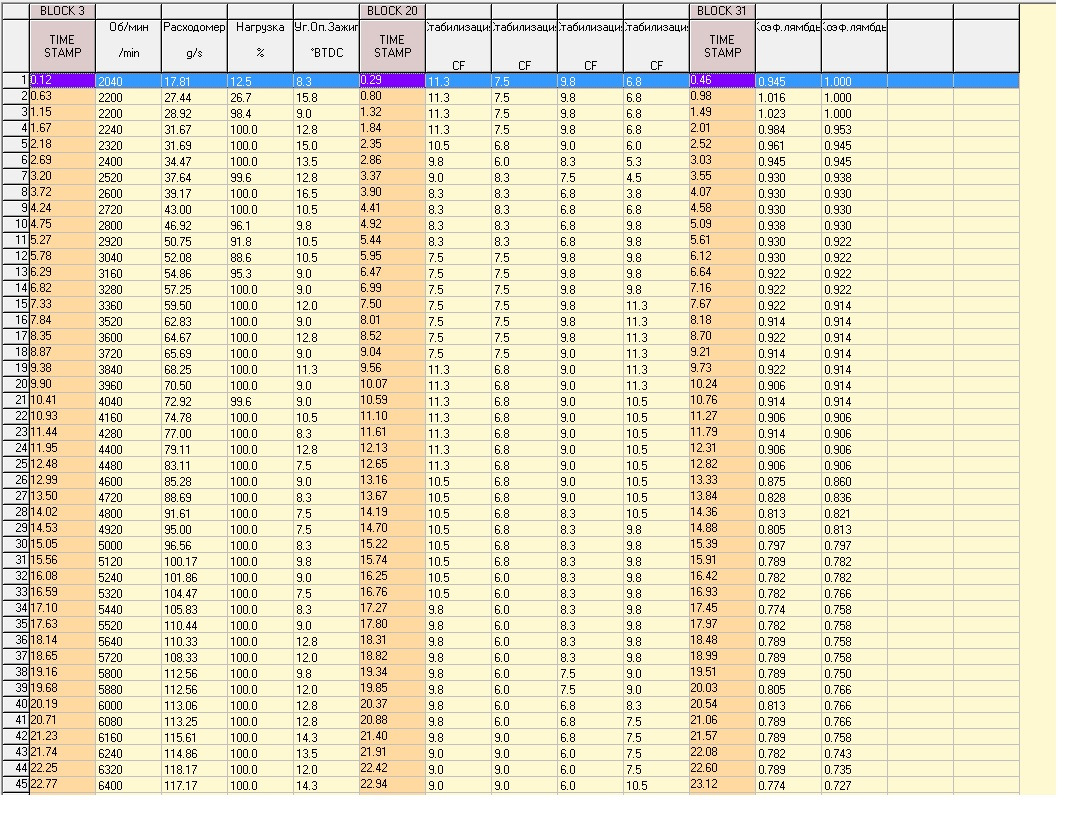Click TIME STAMP header under BLOCK 31
Screen dimensions: 1079x820
722,45
